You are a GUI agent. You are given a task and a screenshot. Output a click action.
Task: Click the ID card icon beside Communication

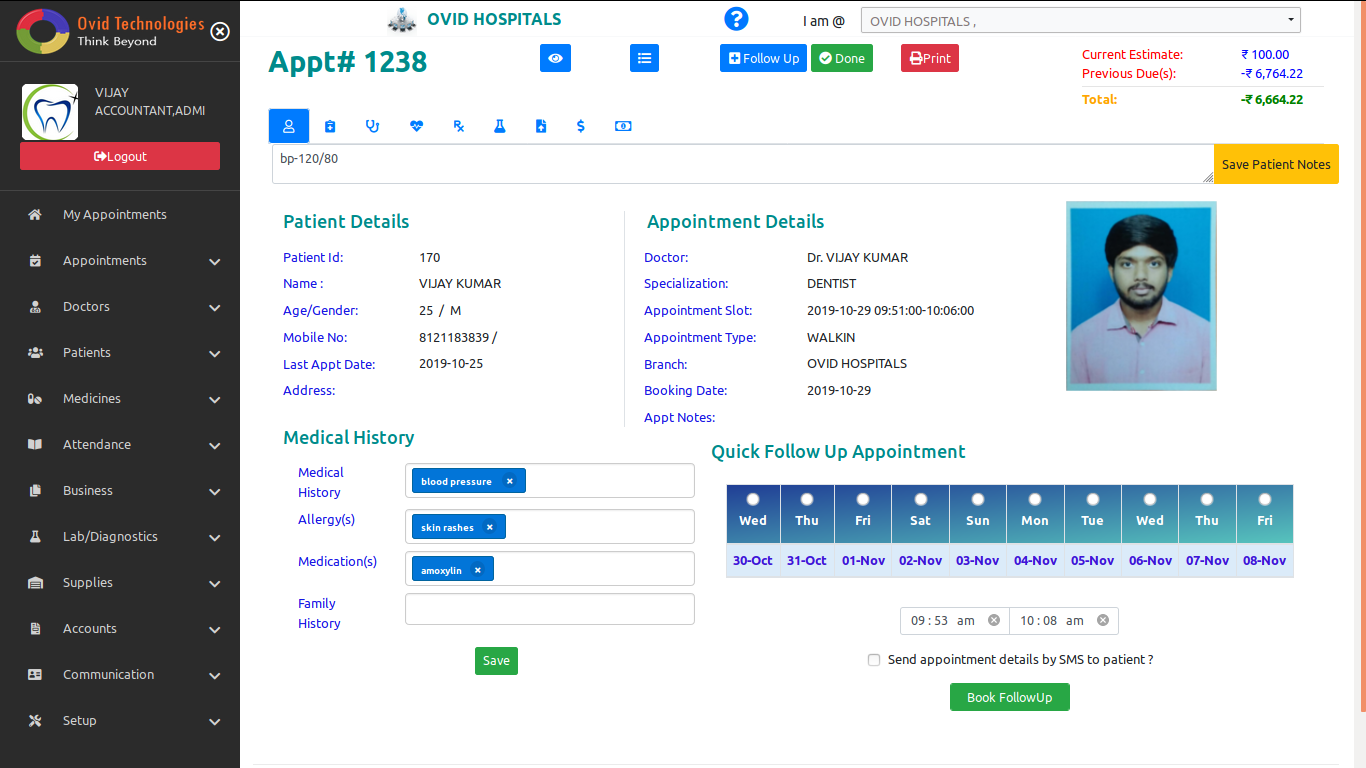[x=35, y=675]
